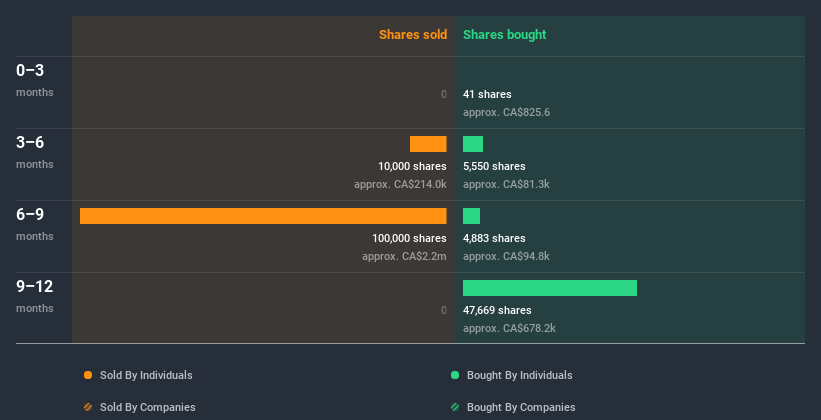Click the 6–9 months row label

point(35,224)
